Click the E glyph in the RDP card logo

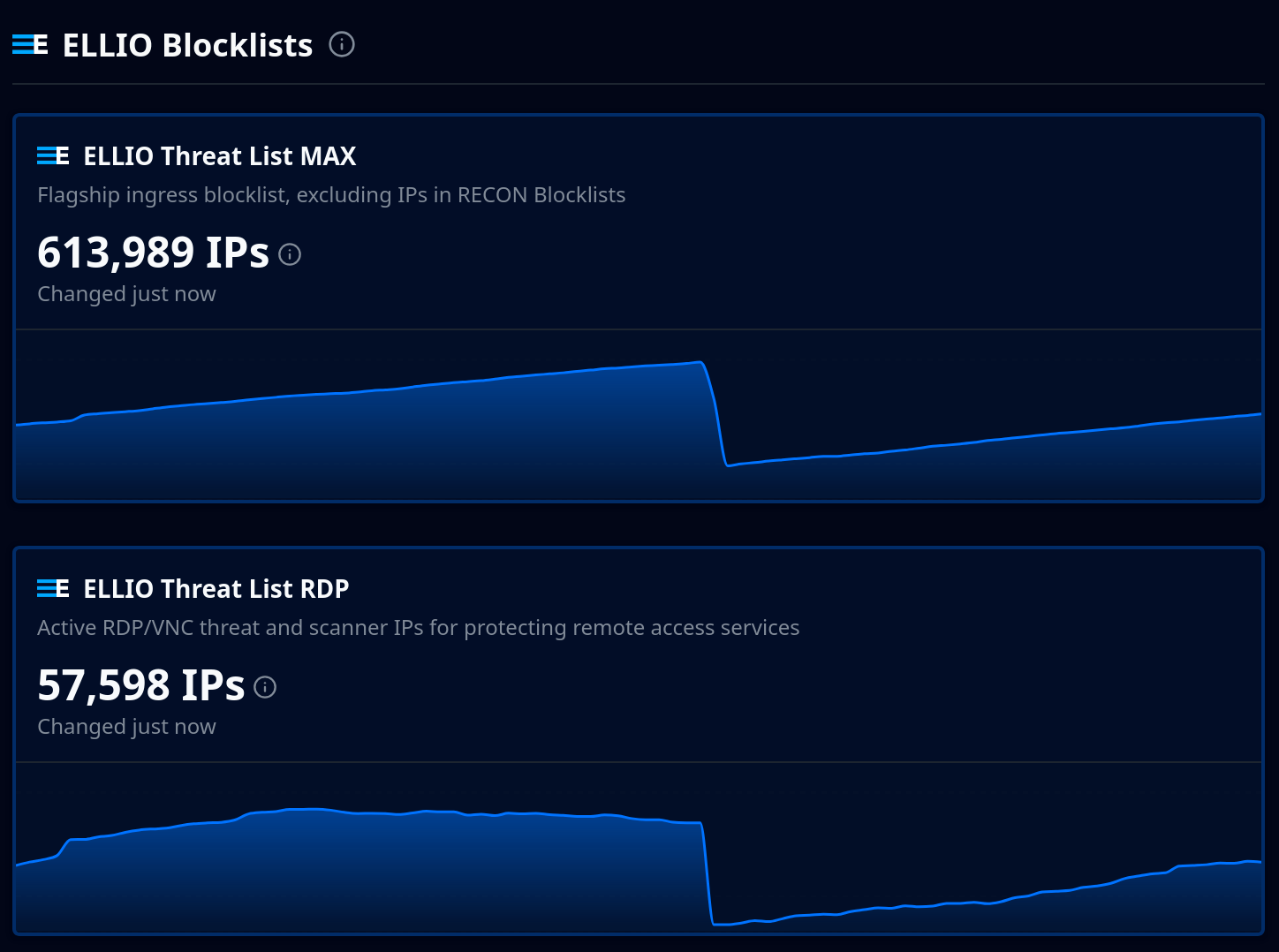tap(63, 588)
